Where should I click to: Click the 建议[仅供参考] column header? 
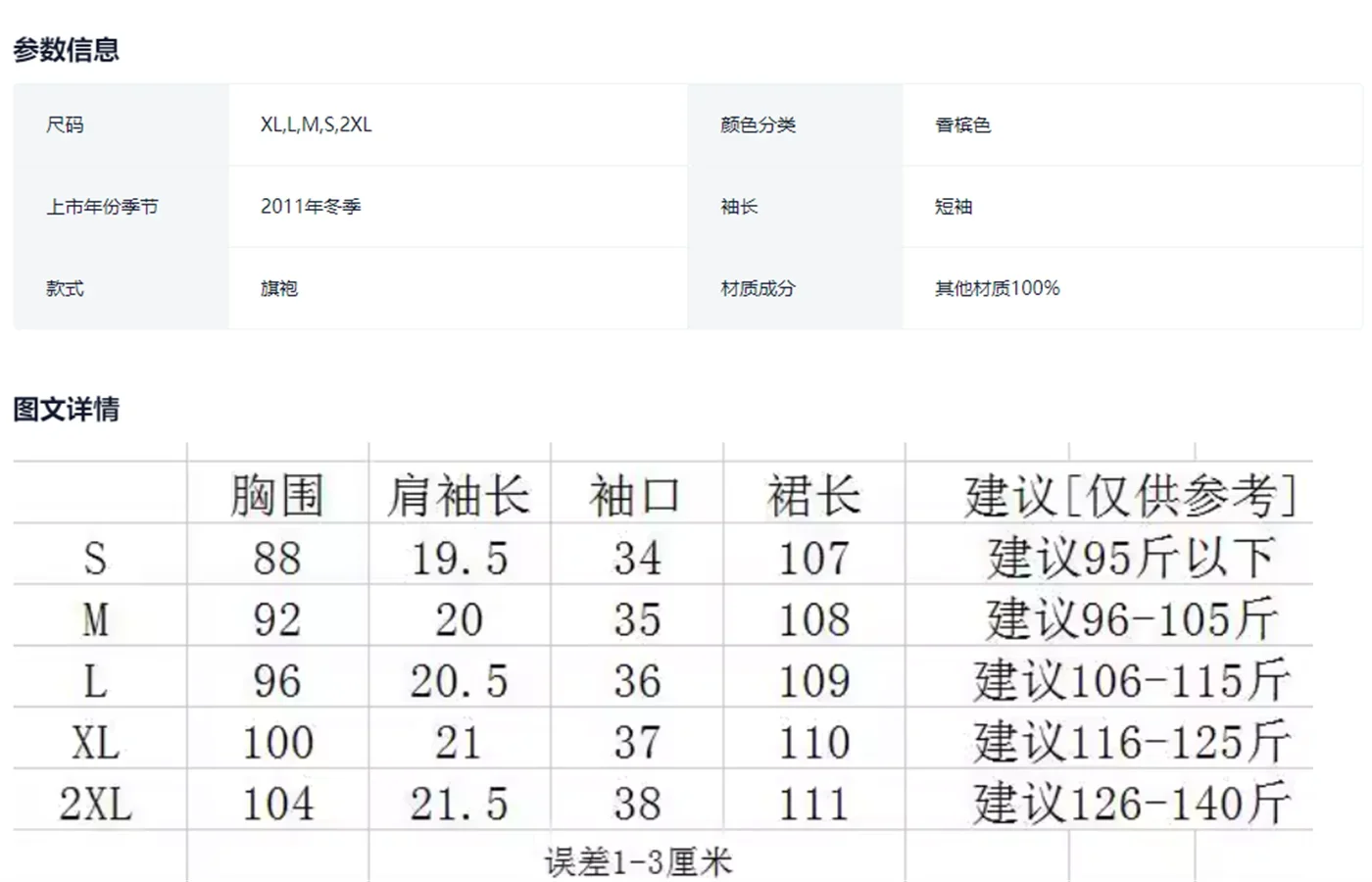point(1130,495)
